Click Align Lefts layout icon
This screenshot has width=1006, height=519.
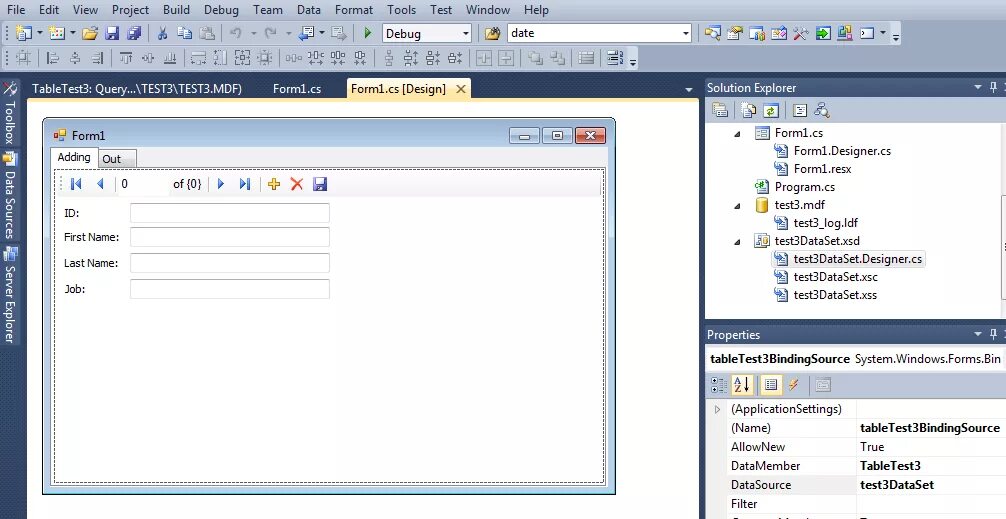pos(53,58)
